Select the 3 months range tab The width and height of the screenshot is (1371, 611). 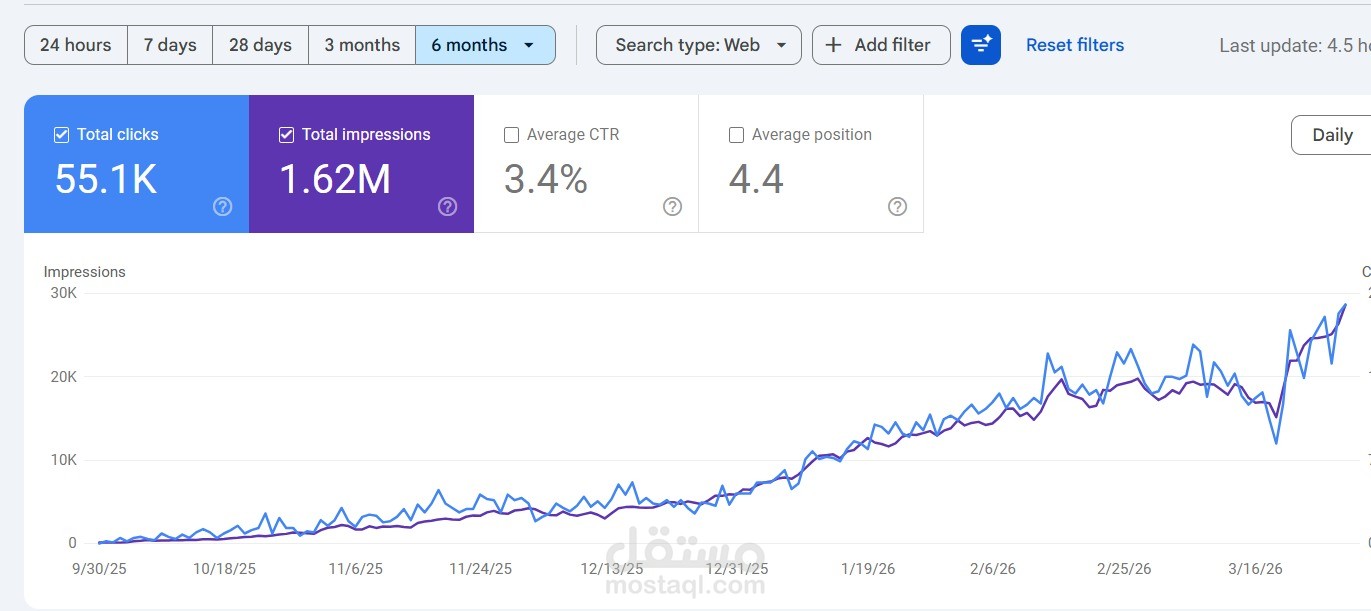pyautogui.click(x=362, y=45)
